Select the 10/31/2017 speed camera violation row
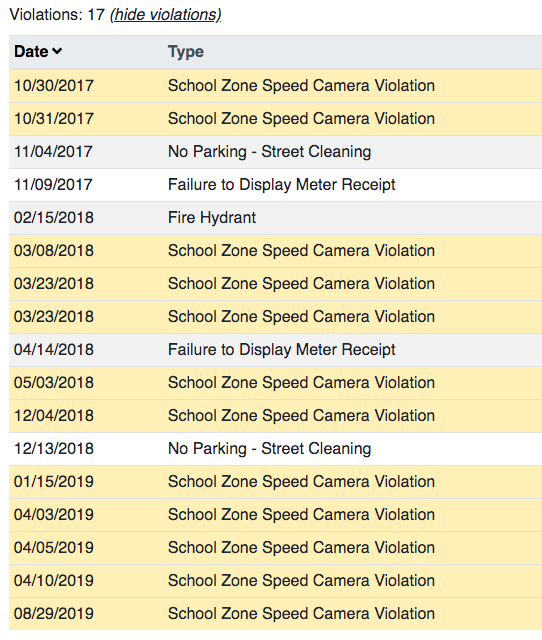The height and width of the screenshot is (640, 542). point(275,119)
